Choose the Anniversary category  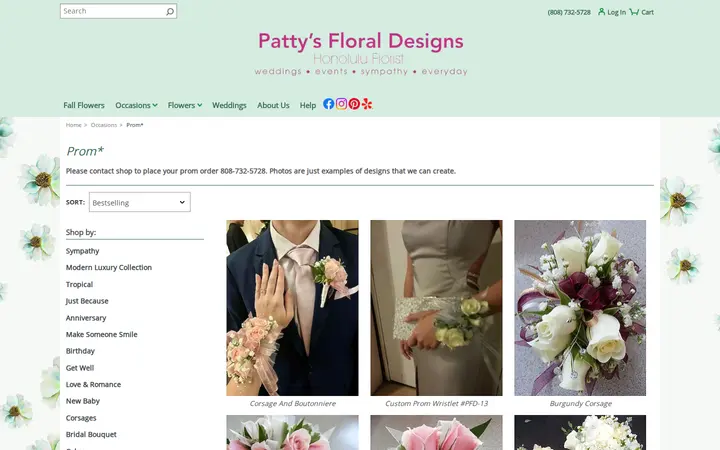point(86,318)
